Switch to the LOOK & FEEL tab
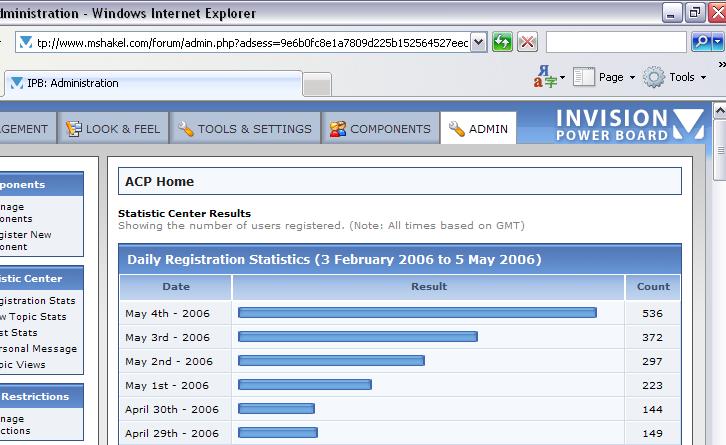Screen dimensions: 726x445 tap(112, 129)
